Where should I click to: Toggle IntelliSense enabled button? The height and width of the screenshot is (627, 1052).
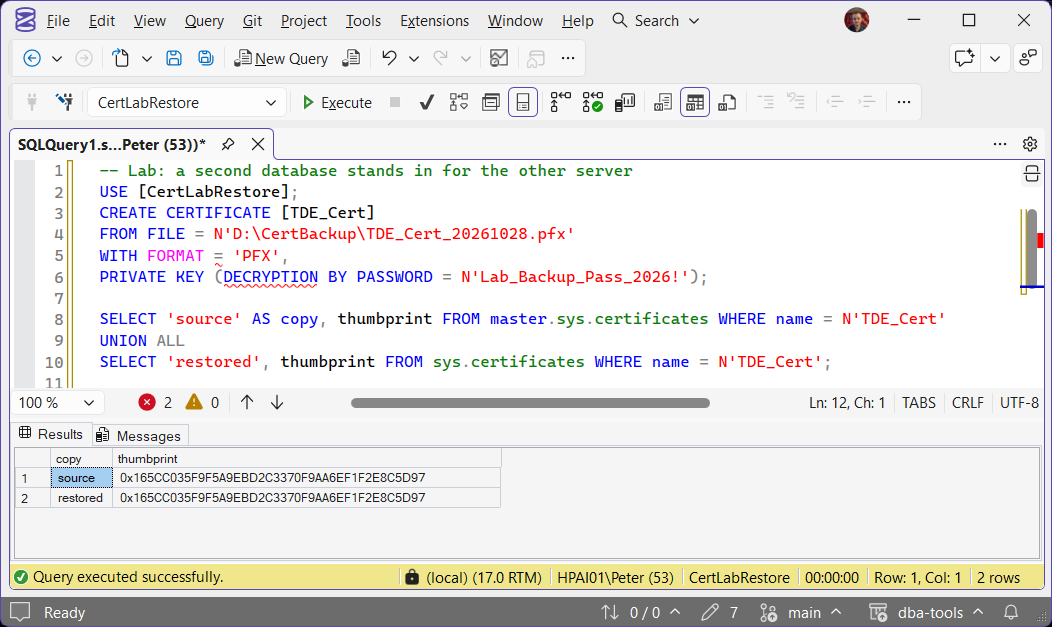pyautogui.click(x=523, y=103)
